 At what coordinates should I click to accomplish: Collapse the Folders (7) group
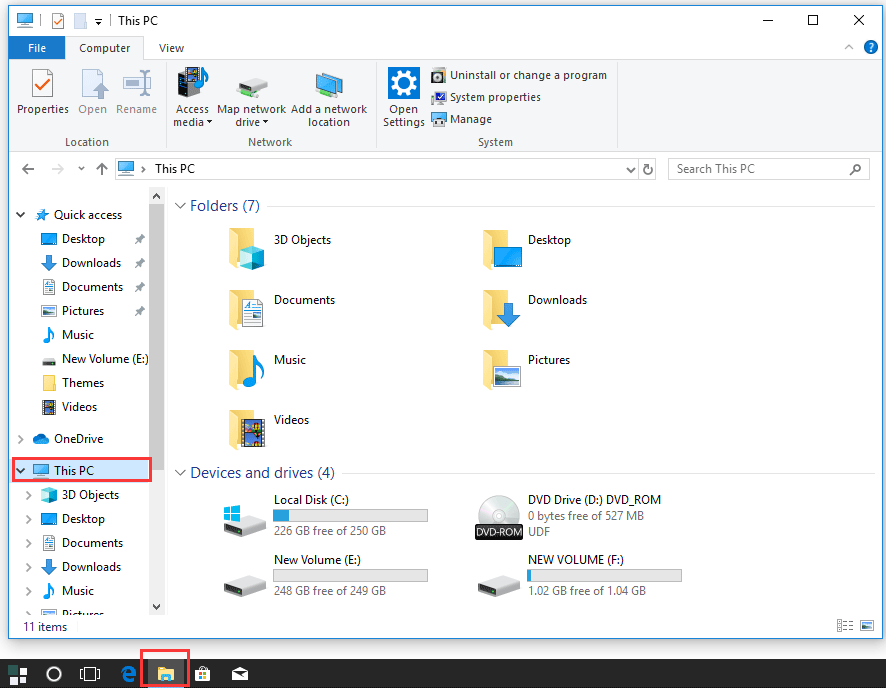[180, 206]
